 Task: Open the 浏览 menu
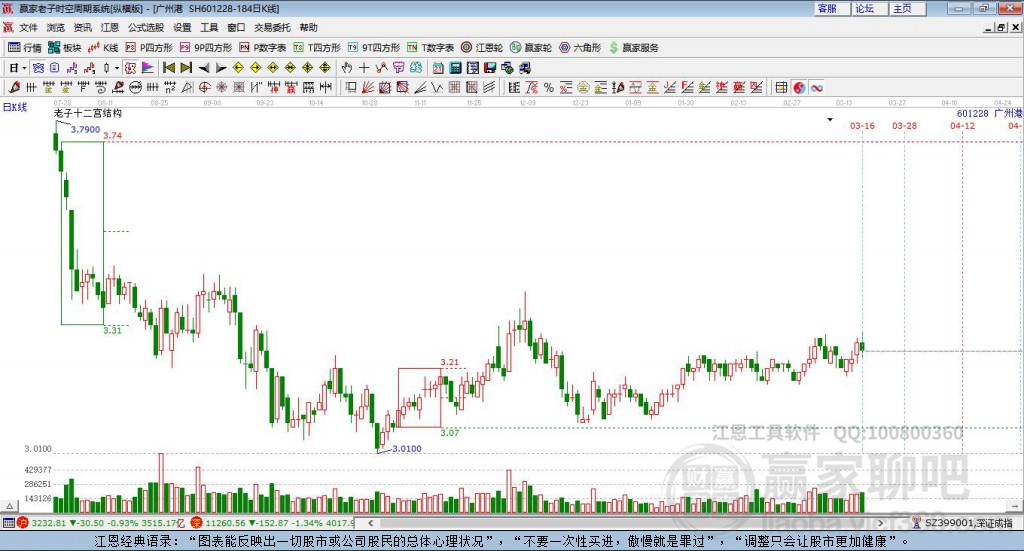[x=56, y=27]
